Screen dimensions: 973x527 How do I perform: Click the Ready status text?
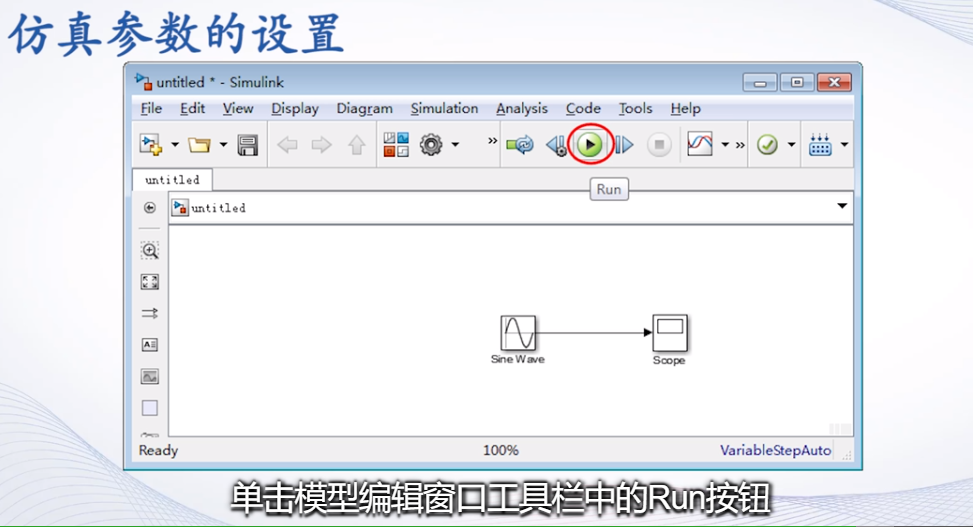[158, 451]
